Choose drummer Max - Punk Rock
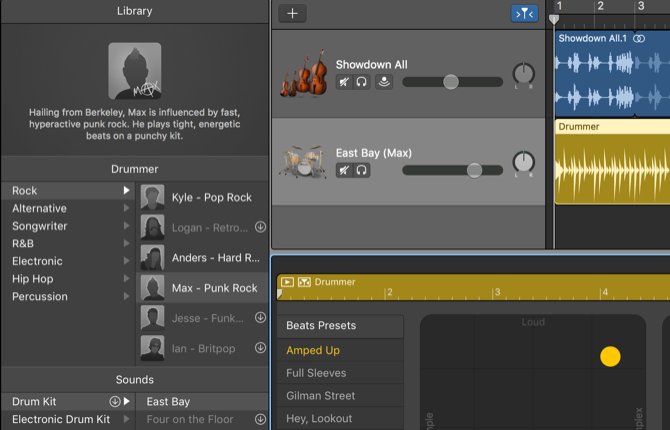670x430 pixels. click(x=202, y=288)
